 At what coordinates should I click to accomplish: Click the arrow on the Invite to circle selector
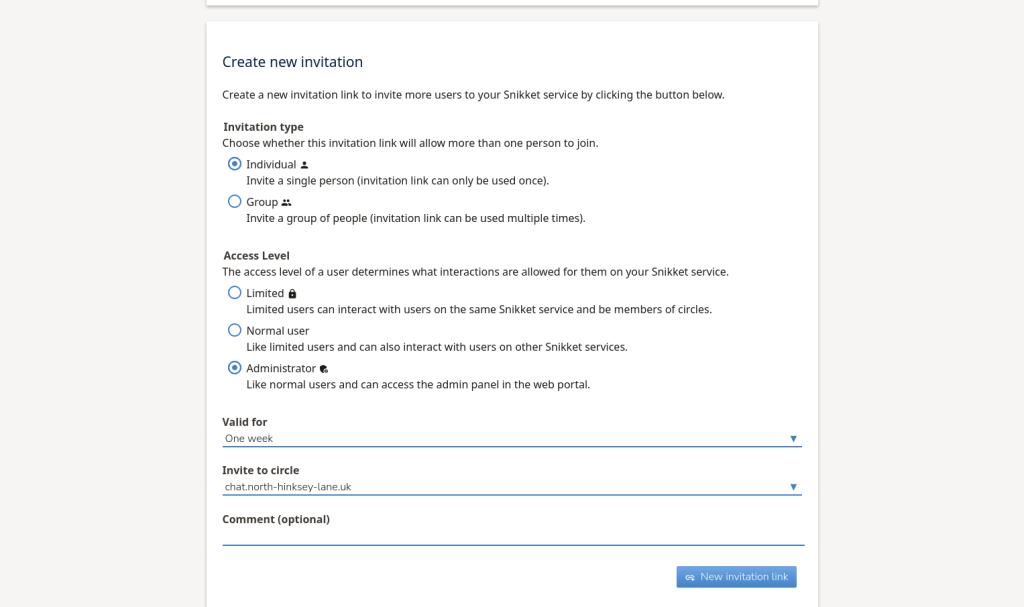click(793, 487)
